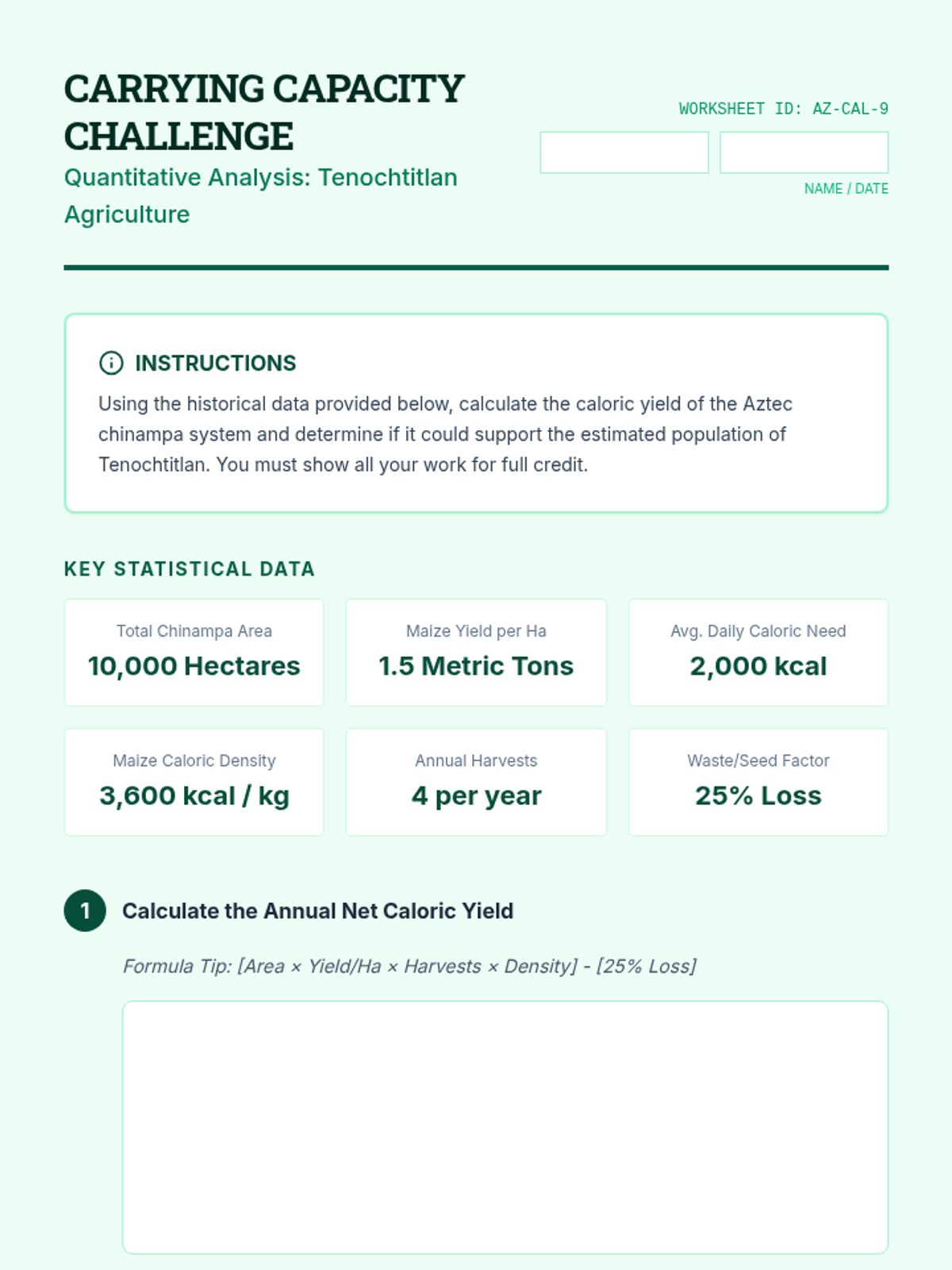Click the second Date input box
This screenshot has width=952, height=1270.
coord(804,152)
